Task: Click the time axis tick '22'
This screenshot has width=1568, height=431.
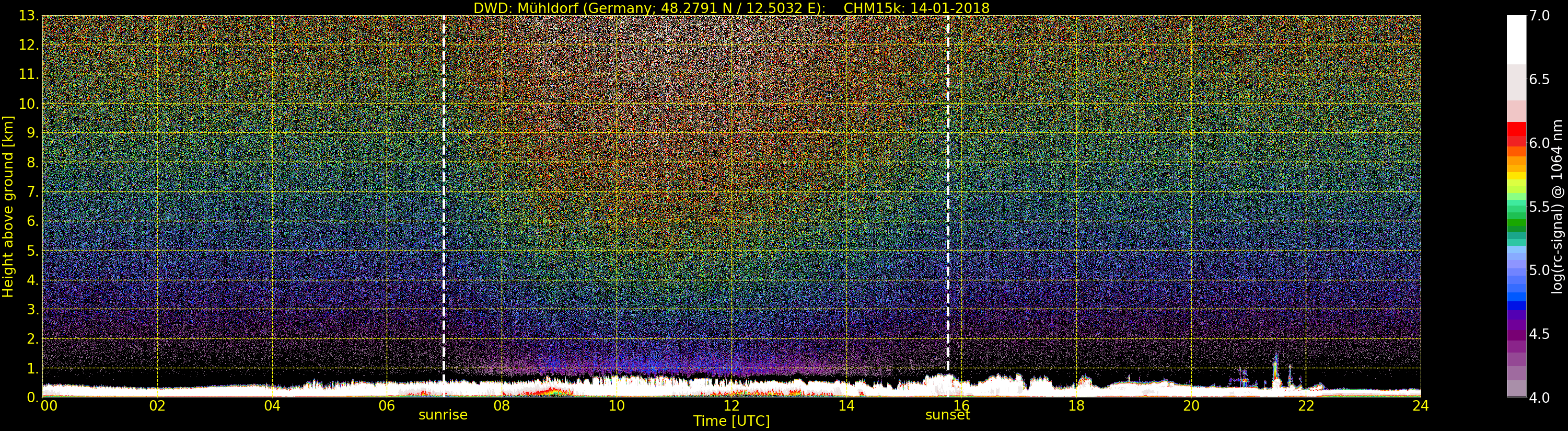Action: (1306, 406)
